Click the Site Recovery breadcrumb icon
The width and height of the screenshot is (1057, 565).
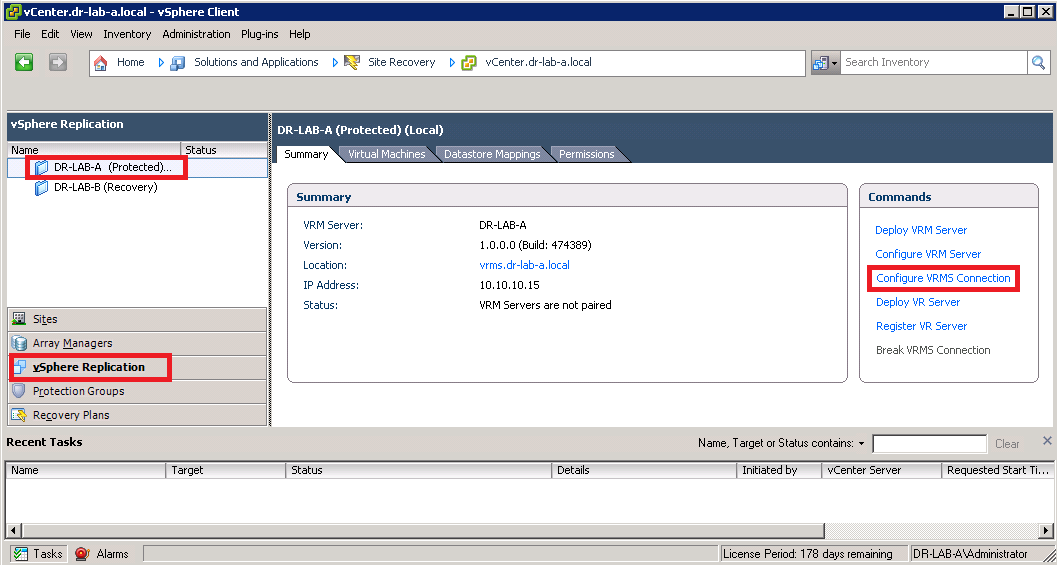click(352, 63)
